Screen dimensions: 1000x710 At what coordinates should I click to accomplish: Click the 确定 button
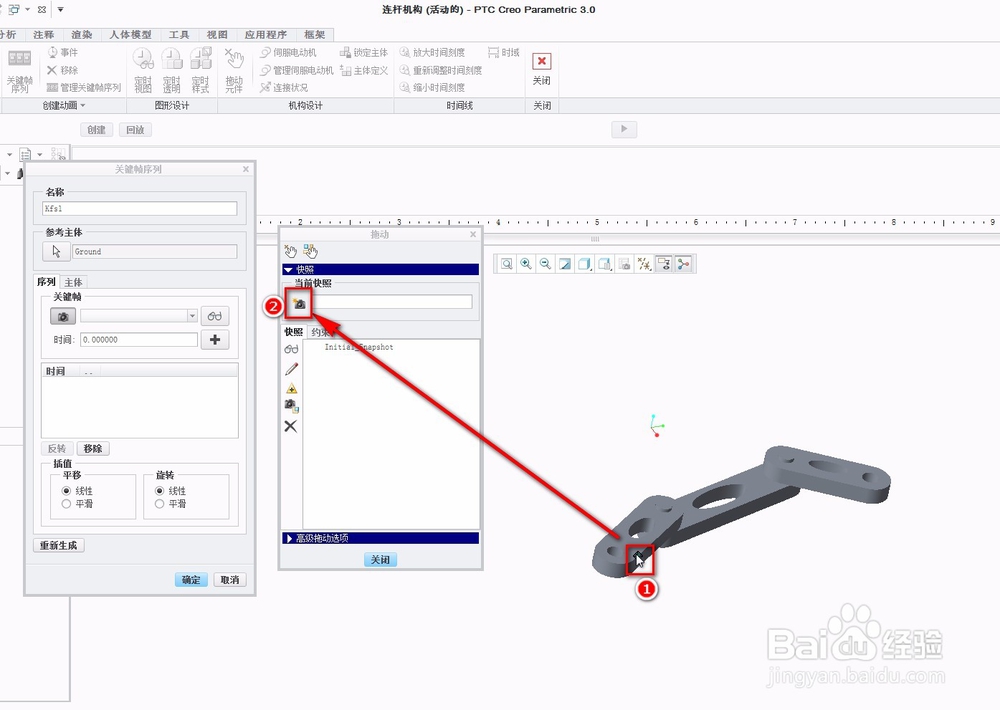pyautogui.click(x=191, y=580)
